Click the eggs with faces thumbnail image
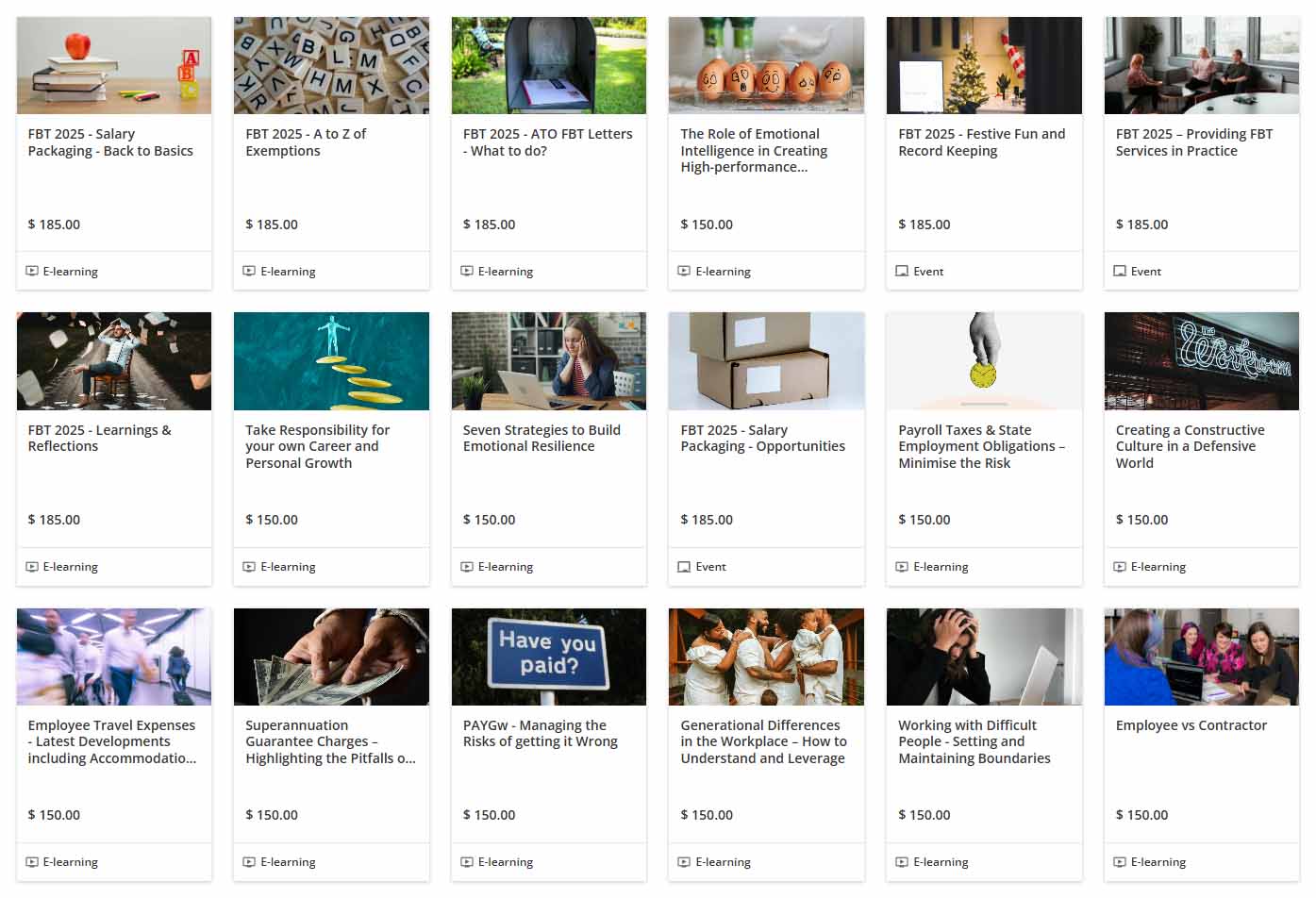 pos(766,65)
